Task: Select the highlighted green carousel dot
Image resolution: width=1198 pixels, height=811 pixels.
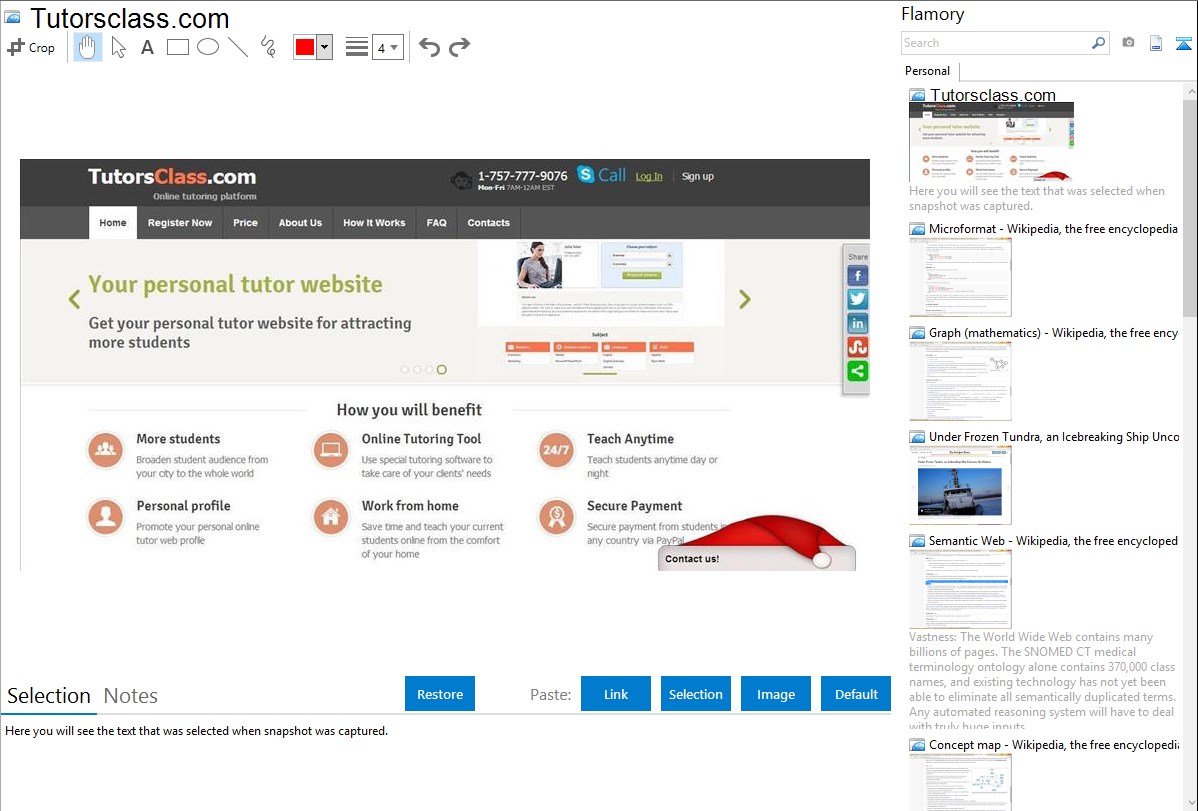Action: click(x=442, y=370)
